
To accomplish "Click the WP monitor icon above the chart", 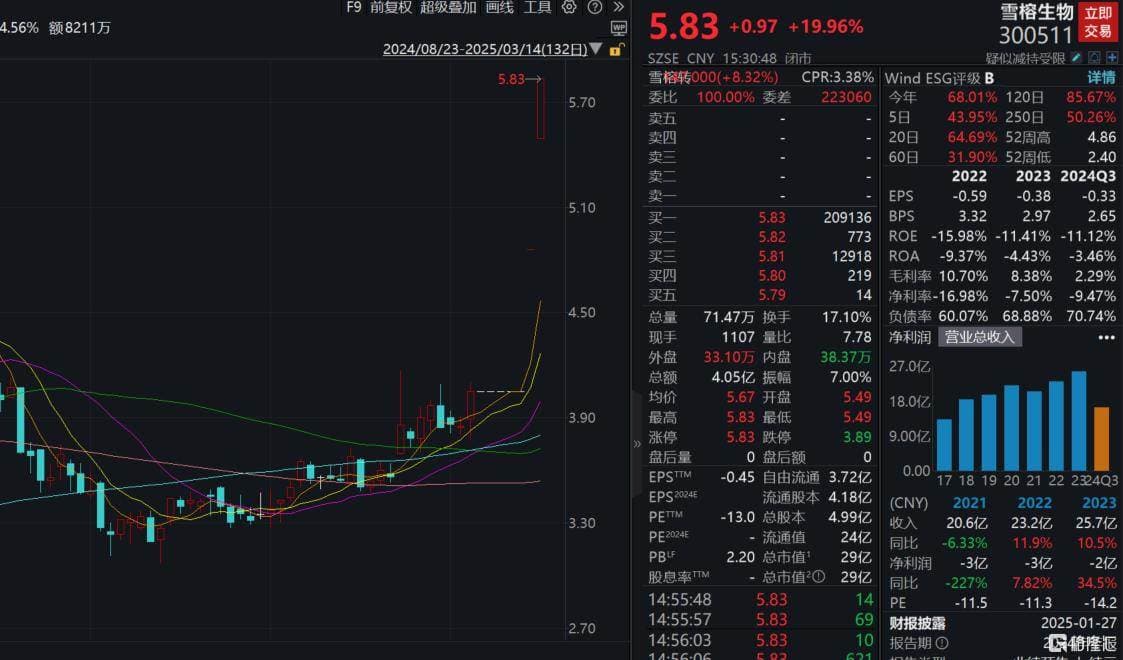I will [619, 29].
